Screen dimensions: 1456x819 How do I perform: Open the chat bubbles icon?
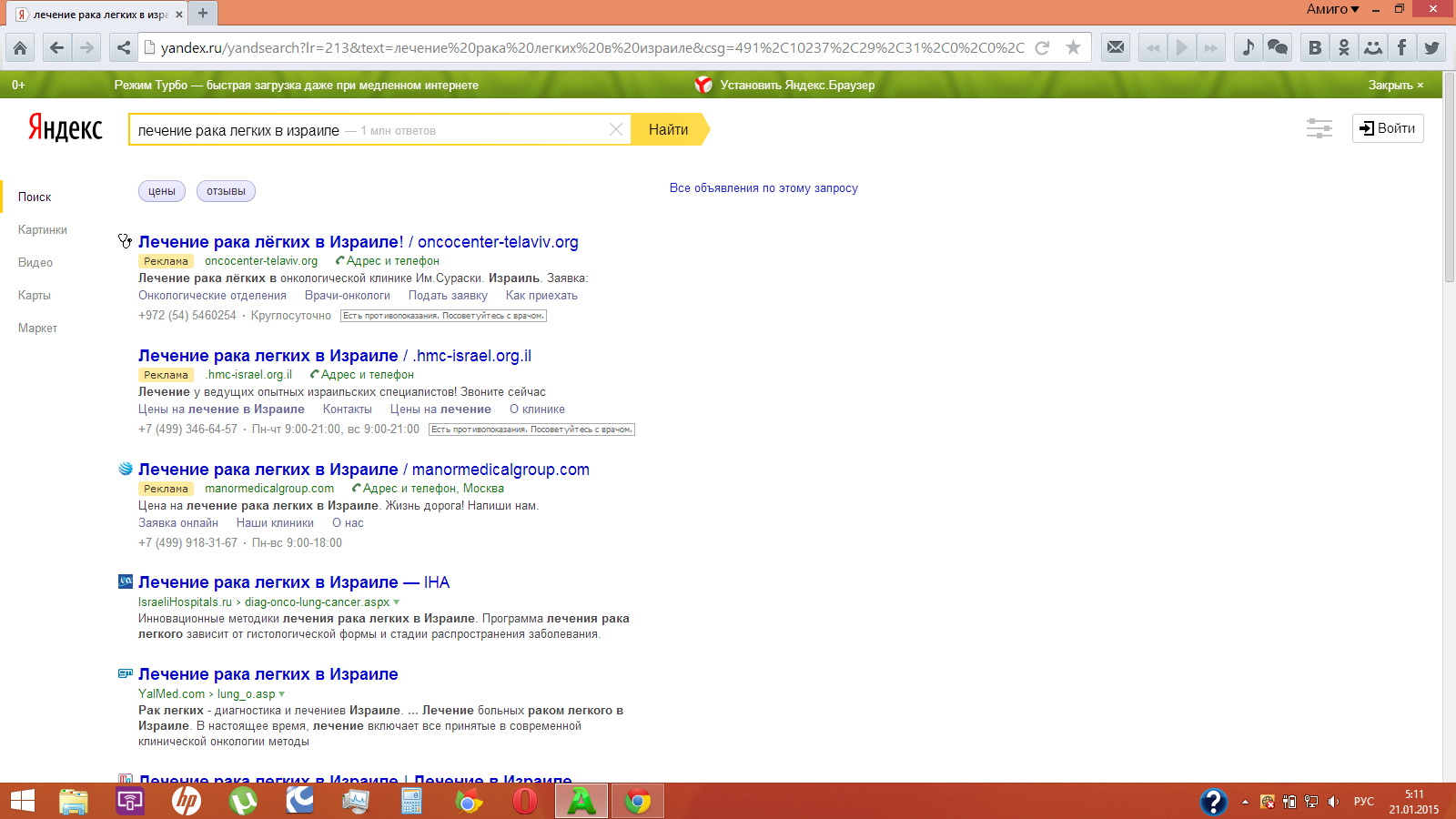pos(1278,47)
